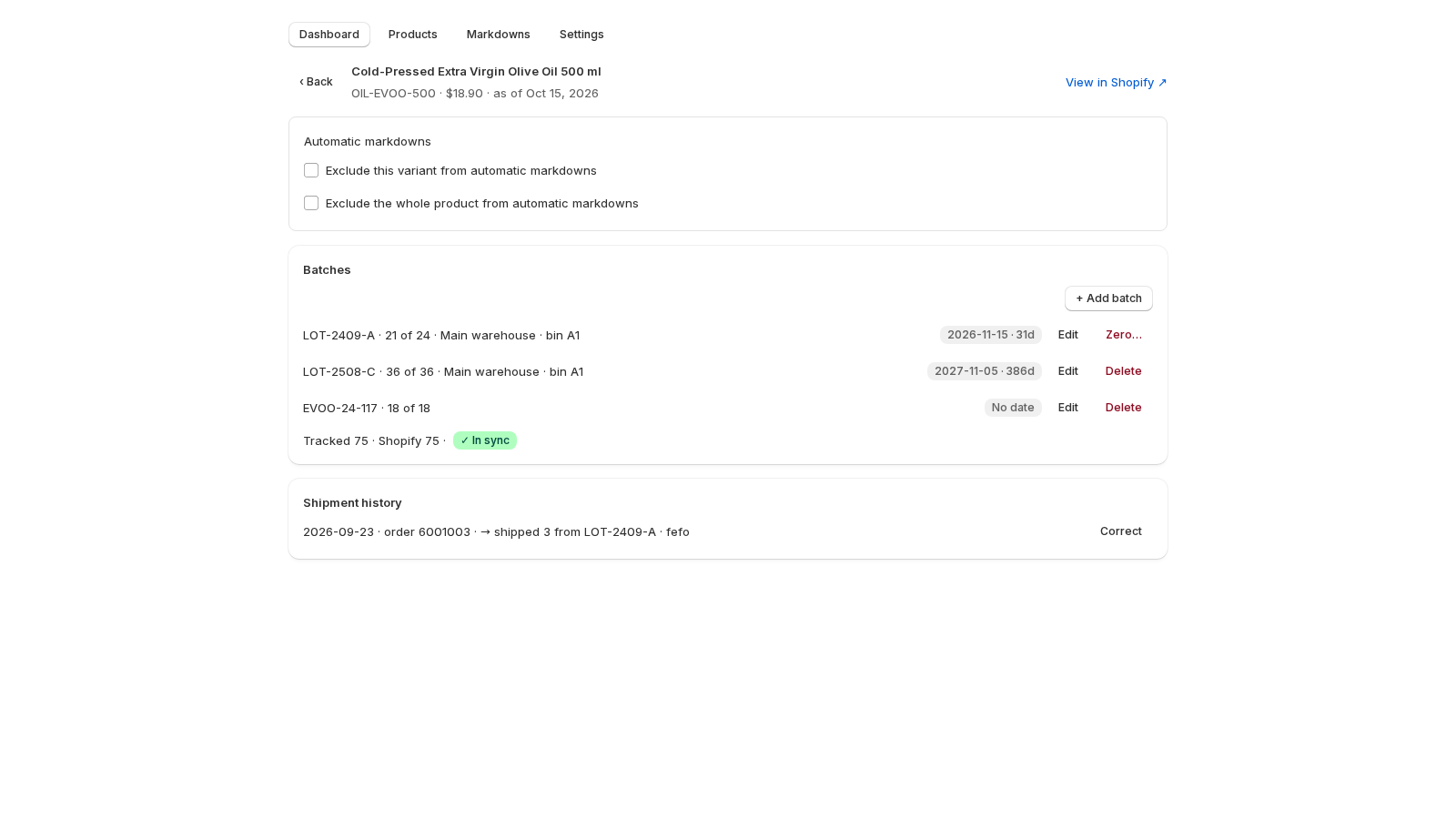1456x819 pixels.
Task: Open the Dashboard tab
Action: [329, 35]
